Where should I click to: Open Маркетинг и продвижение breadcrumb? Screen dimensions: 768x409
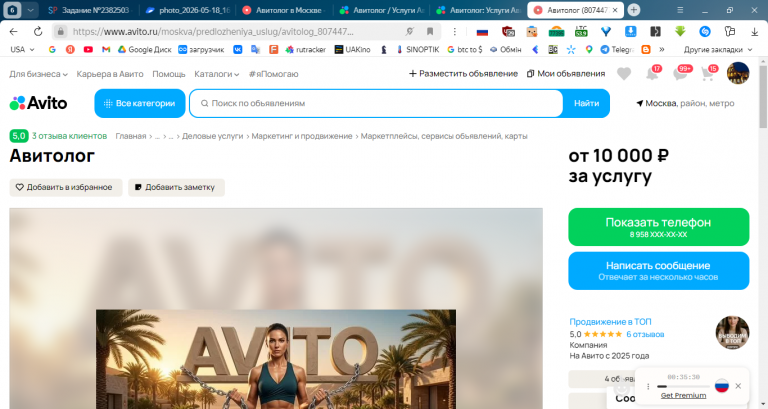point(302,136)
